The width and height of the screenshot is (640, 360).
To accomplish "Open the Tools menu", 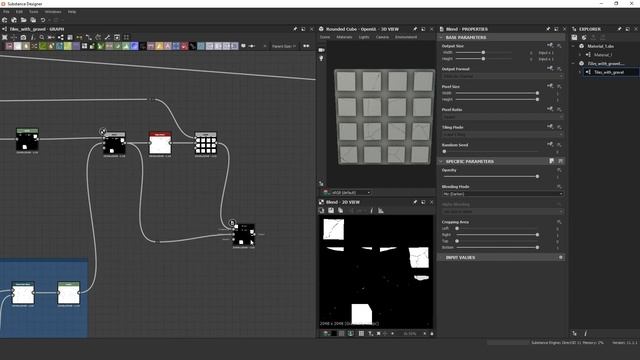I will point(33,12).
